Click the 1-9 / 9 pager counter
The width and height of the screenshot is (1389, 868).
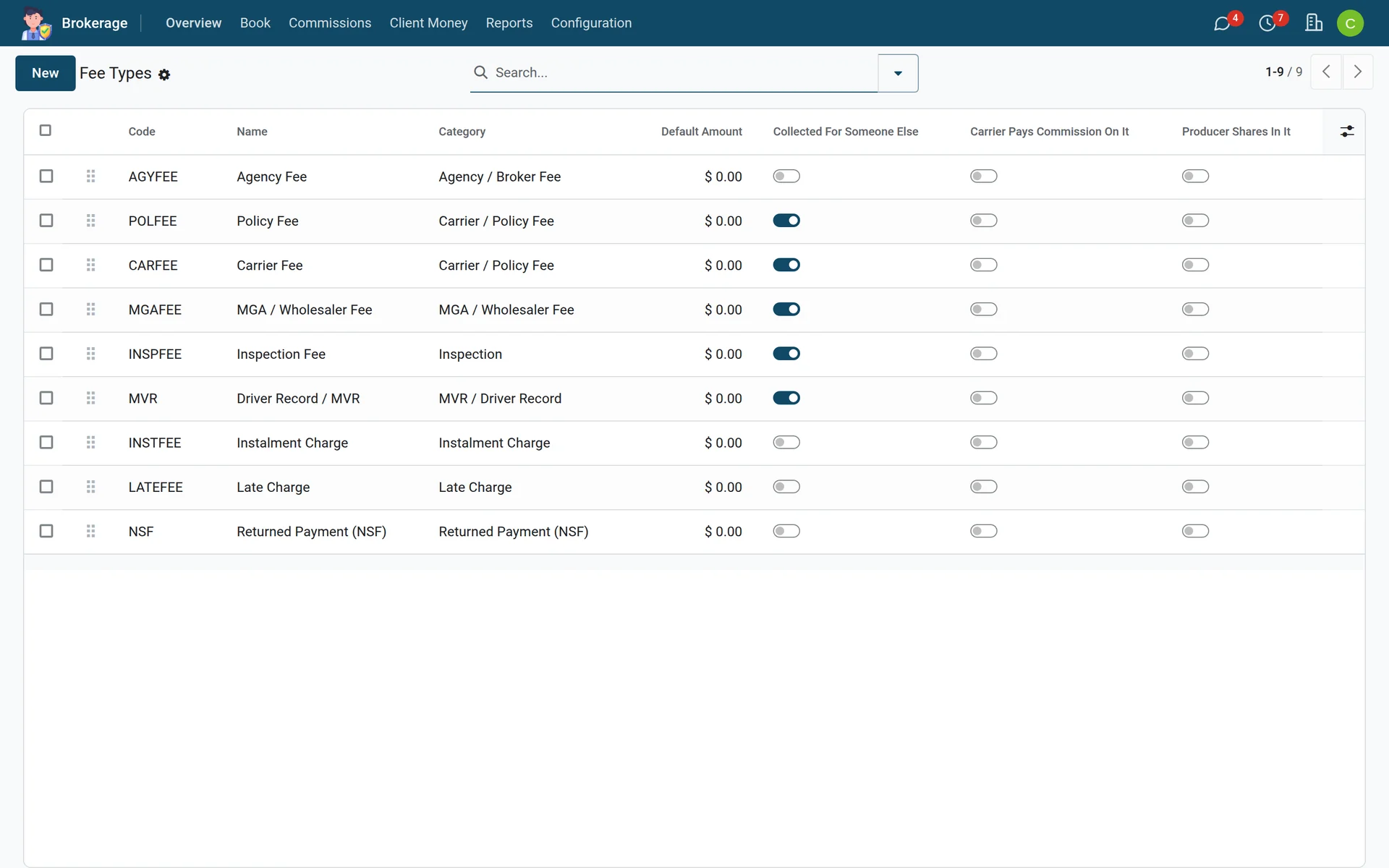[1283, 72]
